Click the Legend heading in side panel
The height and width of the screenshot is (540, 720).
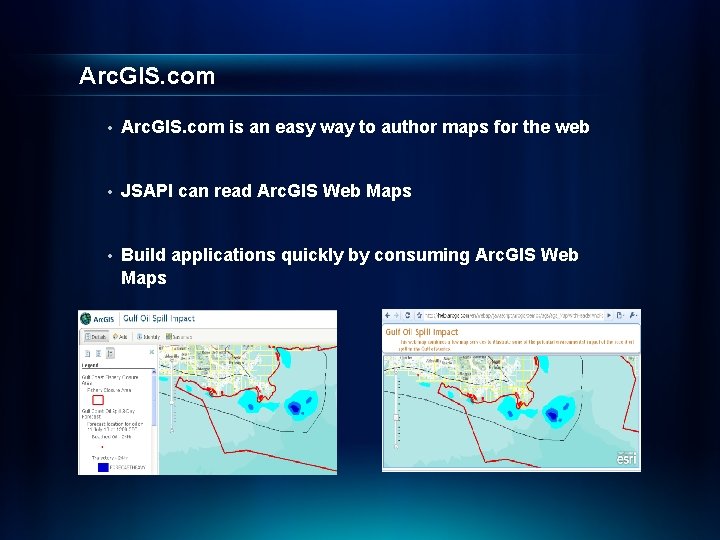(90, 365)
